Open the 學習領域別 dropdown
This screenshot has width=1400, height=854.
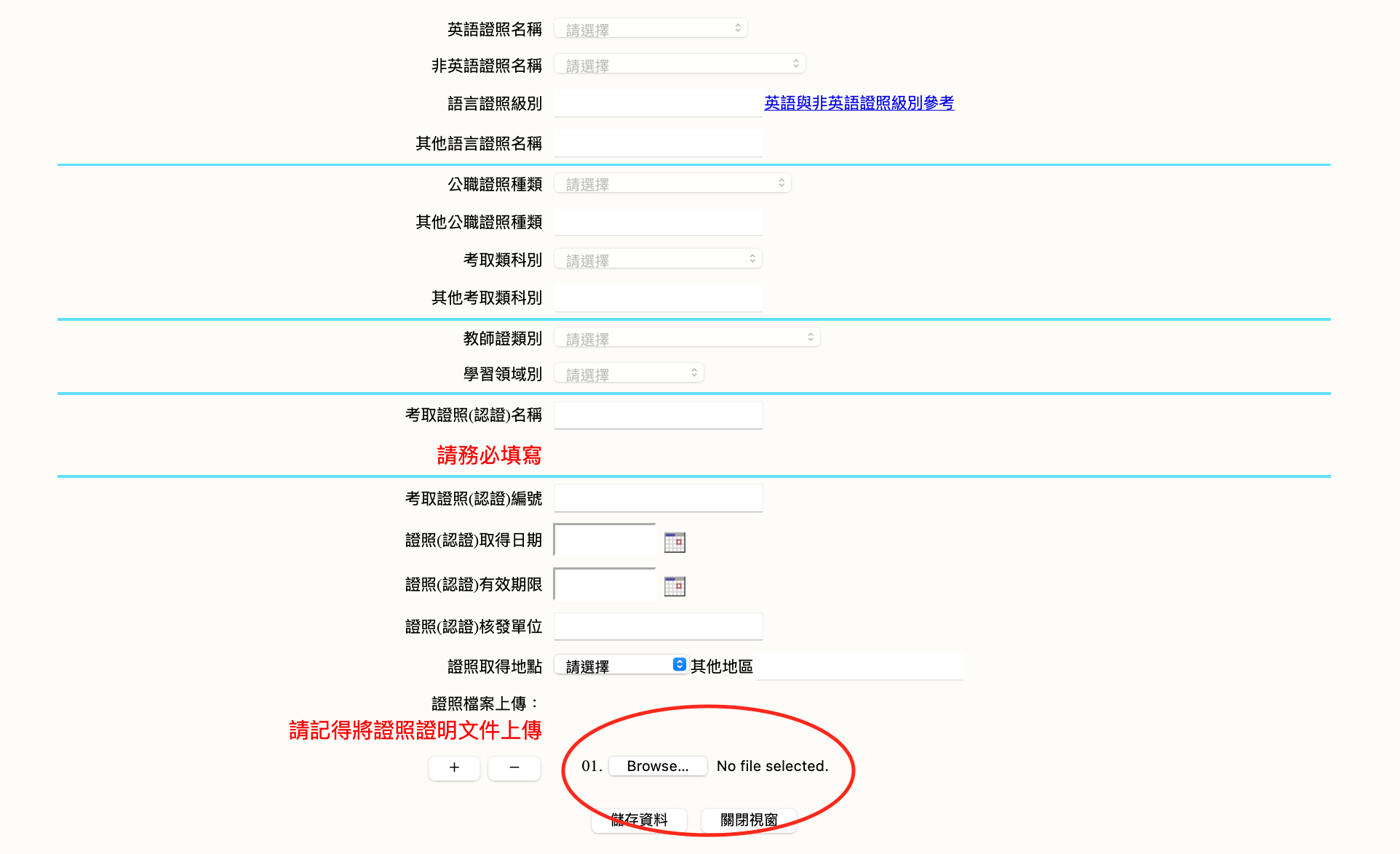(629, 373)
